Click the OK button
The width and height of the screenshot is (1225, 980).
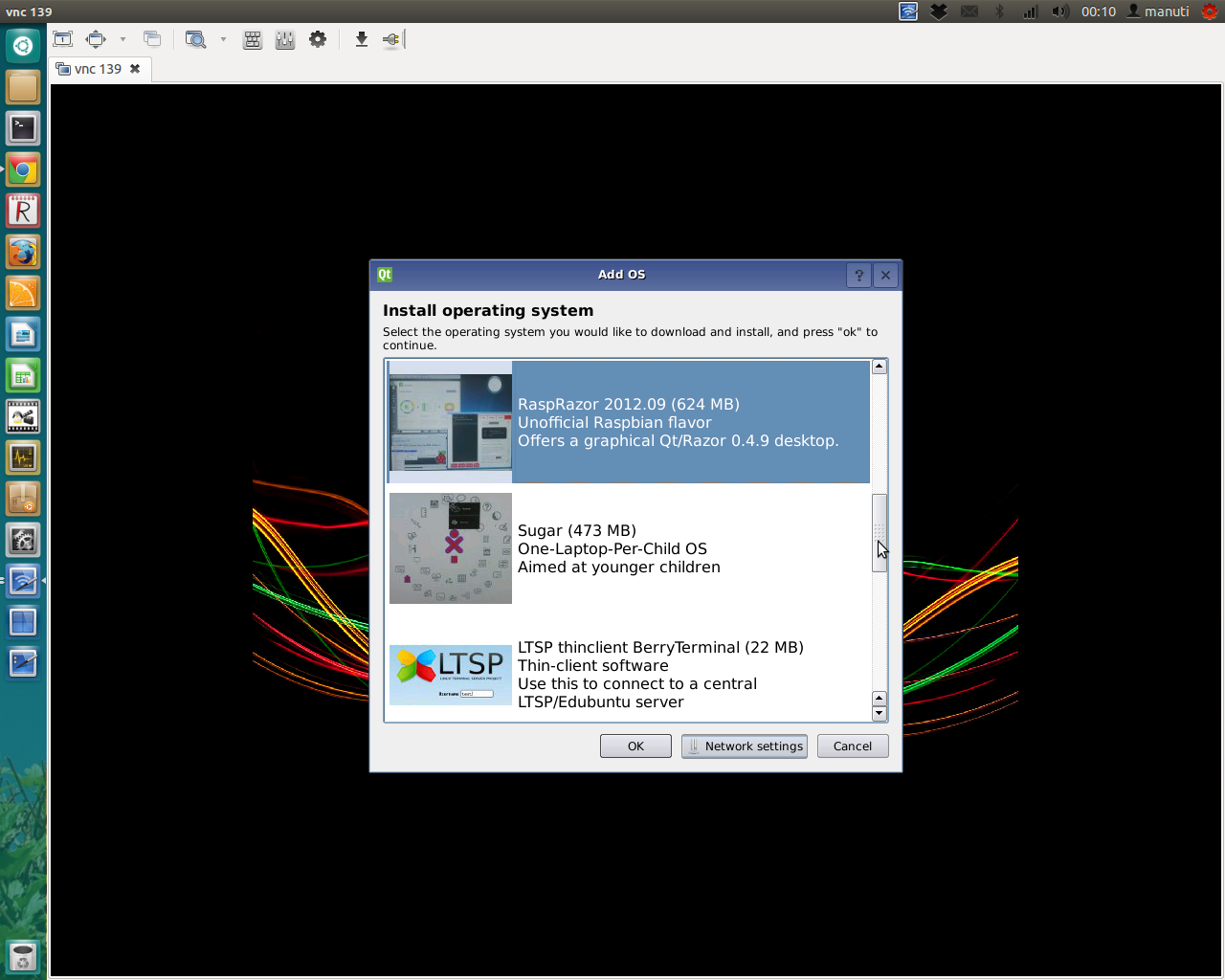[635, 746]
